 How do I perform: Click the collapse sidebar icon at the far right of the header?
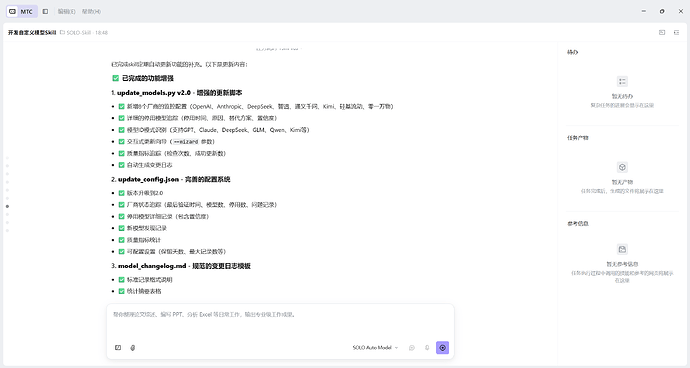coord(676,32)
